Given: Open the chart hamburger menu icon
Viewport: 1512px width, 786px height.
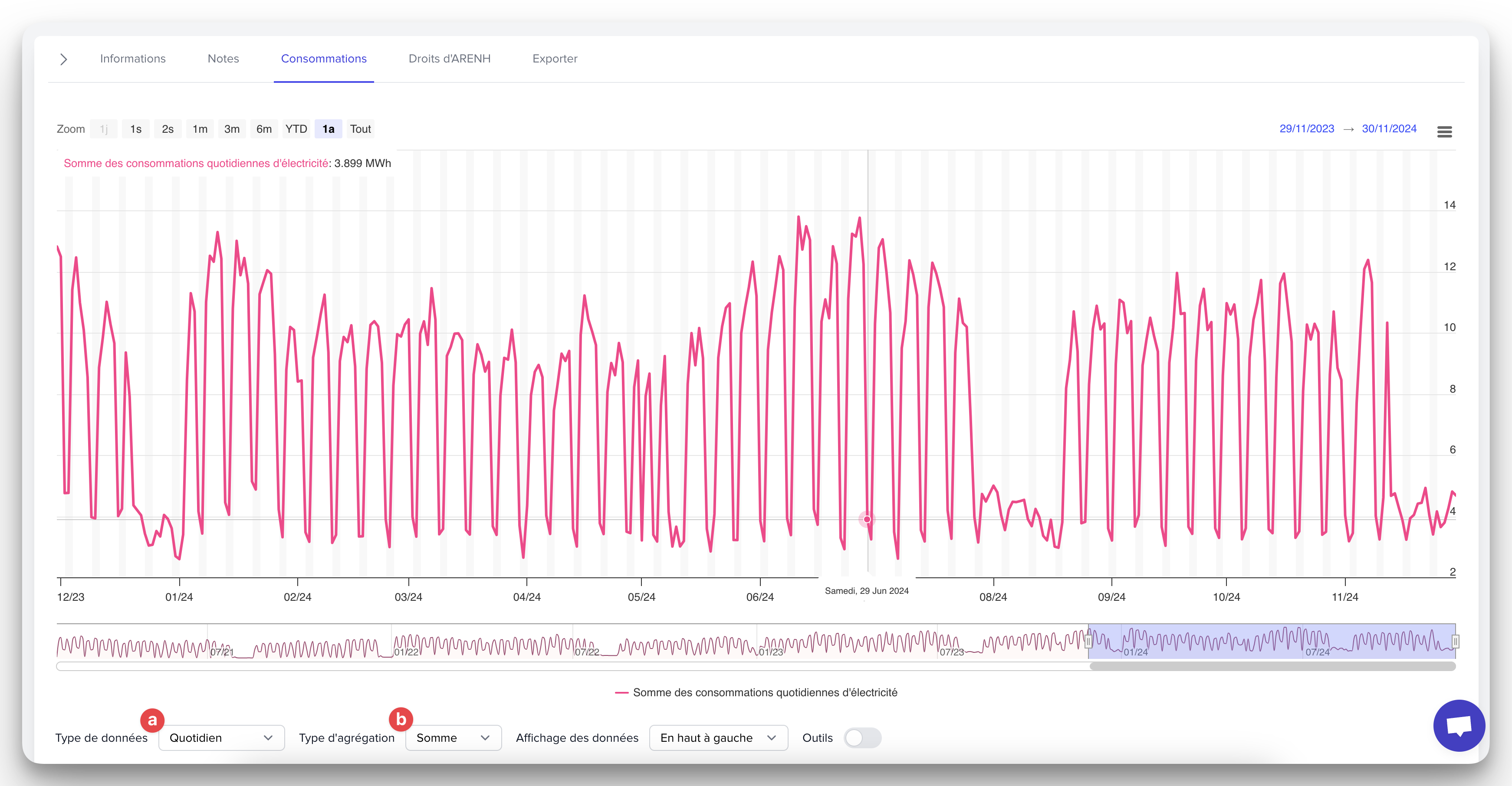Looking at the screenshot, I should 1444,131.
